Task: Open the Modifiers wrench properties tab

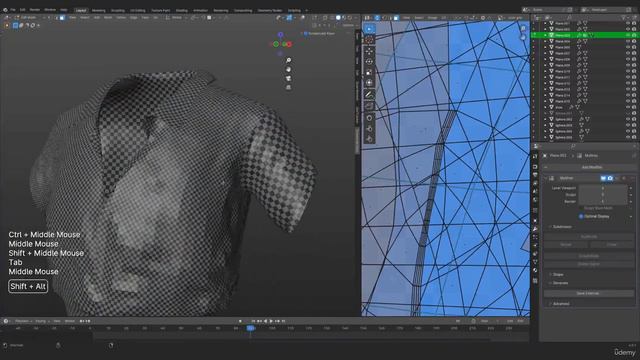Action: [535, 229]
